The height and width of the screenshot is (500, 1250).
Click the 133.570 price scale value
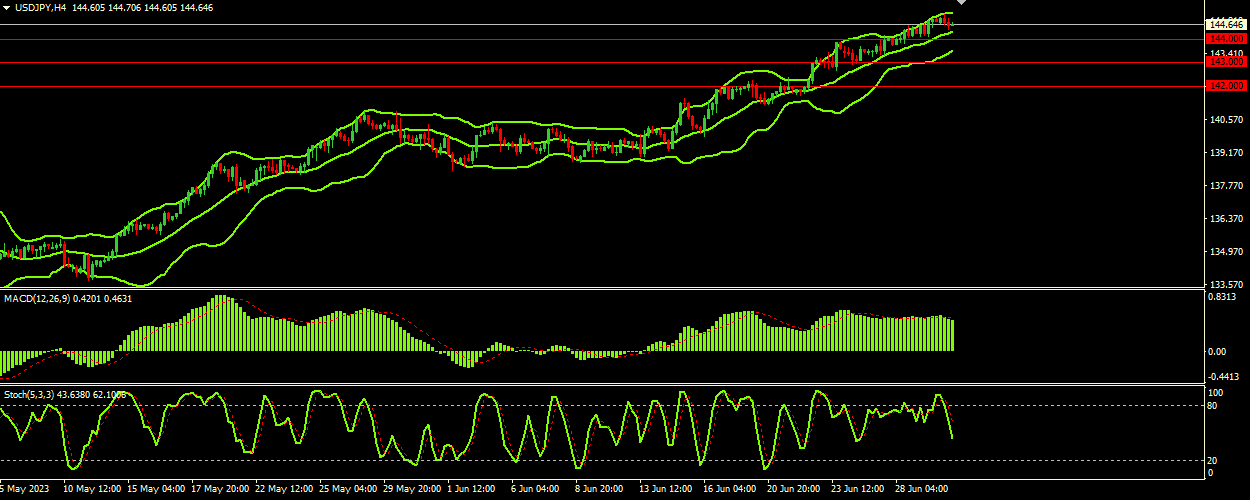coord(1226,284)
